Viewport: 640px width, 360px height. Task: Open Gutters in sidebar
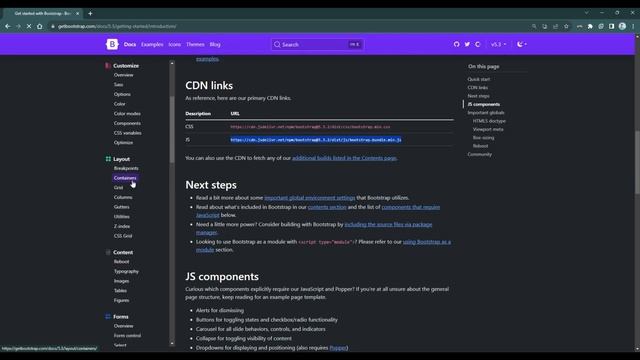pos(122,207)
